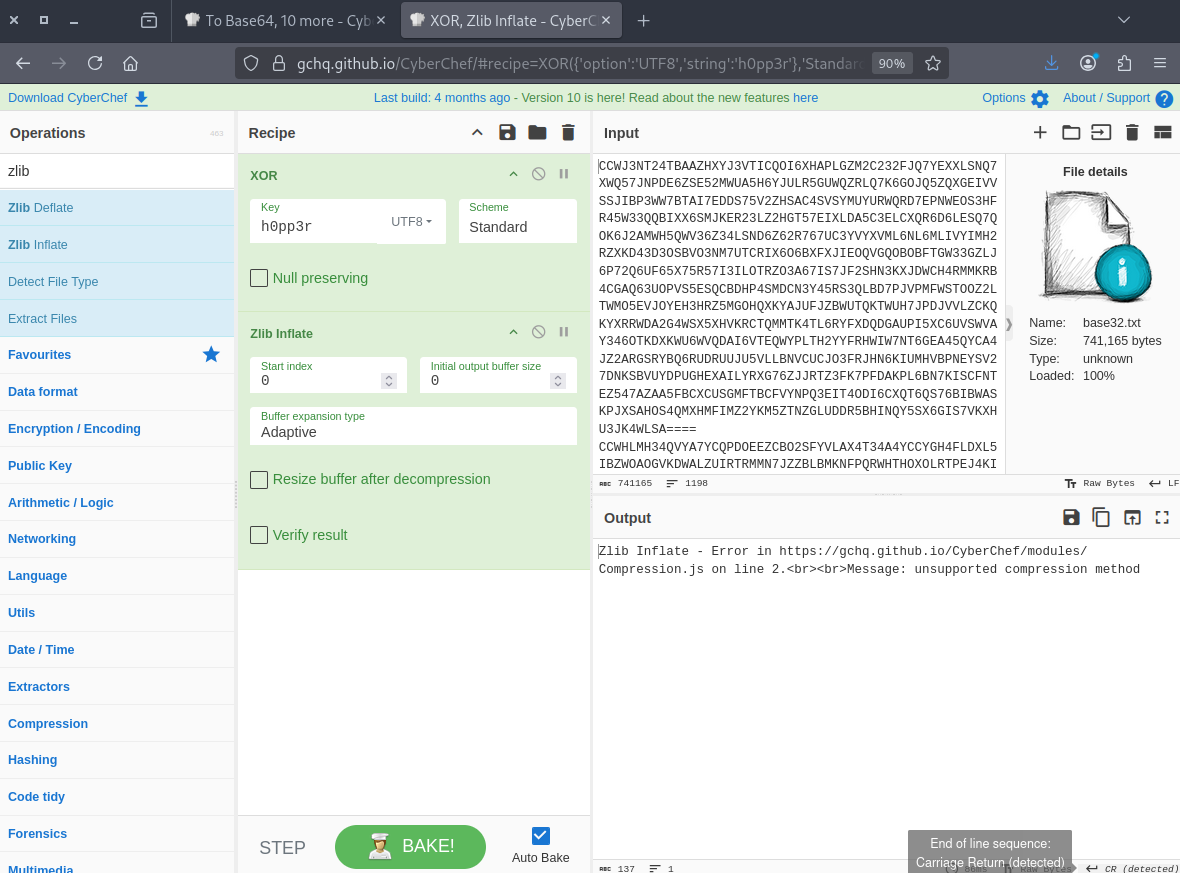Load a recipe via folder icon
The height and width of the screenshot is (873, 1180).
coord(538,133)
